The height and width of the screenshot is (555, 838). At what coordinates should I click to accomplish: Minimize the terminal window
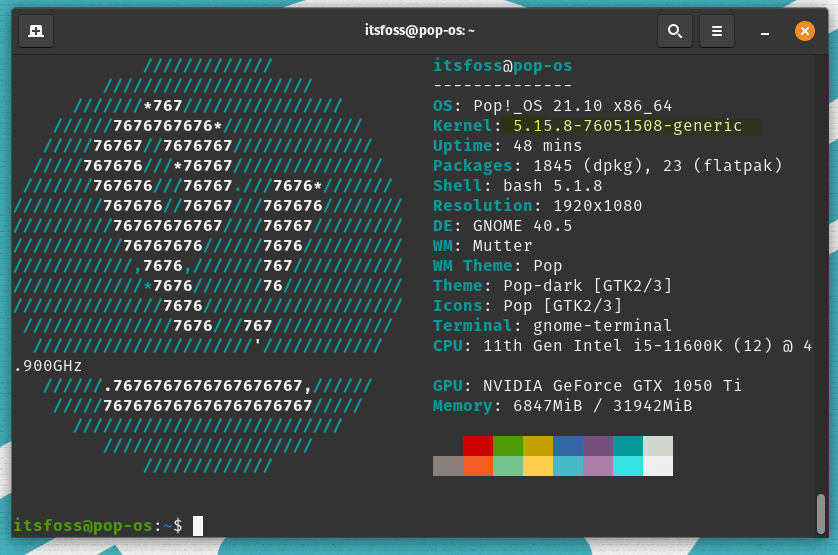click(765, 31)
